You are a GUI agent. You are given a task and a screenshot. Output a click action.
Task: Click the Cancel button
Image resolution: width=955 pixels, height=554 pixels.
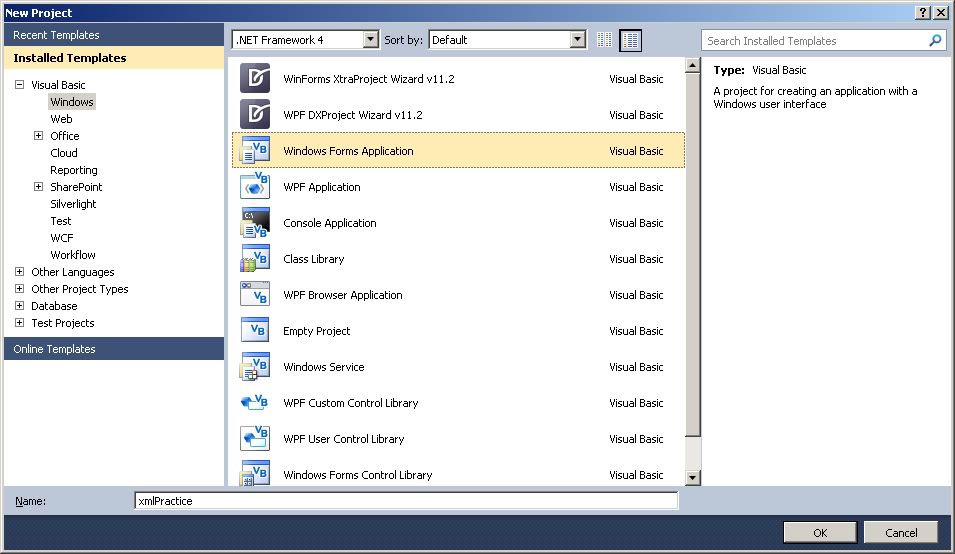pyautogui.click(x=901, y=533)
